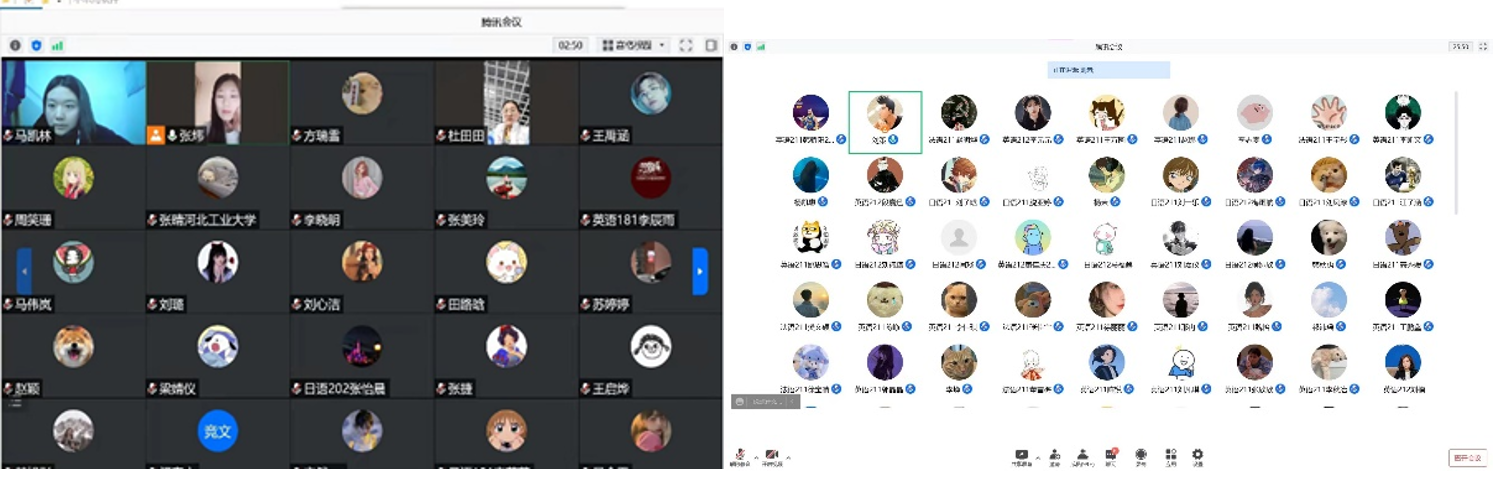The image size is (1496, 479).
Task: Unmute microphone in right window toolbar
Action: [x=741, y=457]
